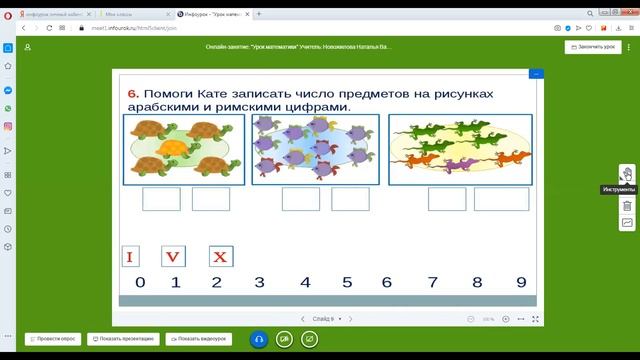Select the Инструменты hand tool

627,175
